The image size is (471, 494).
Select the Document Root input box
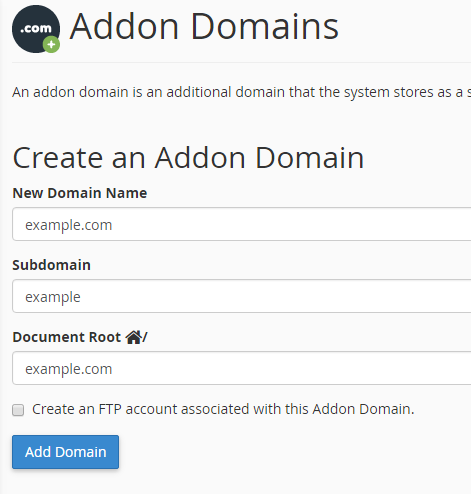tap(241, 368)
